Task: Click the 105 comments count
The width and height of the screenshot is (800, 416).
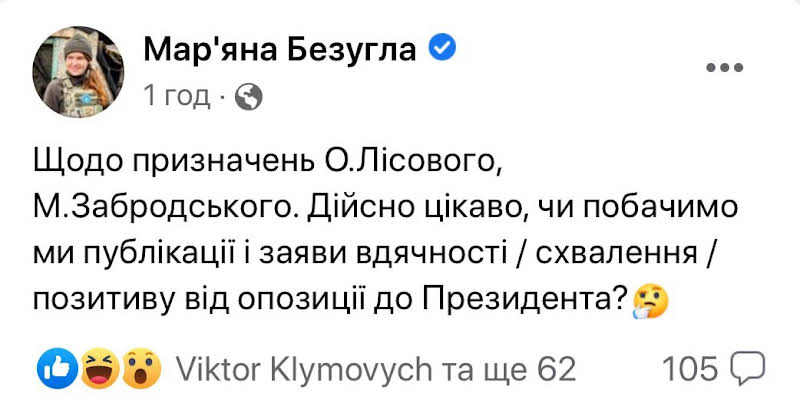Action: (690, 370)
